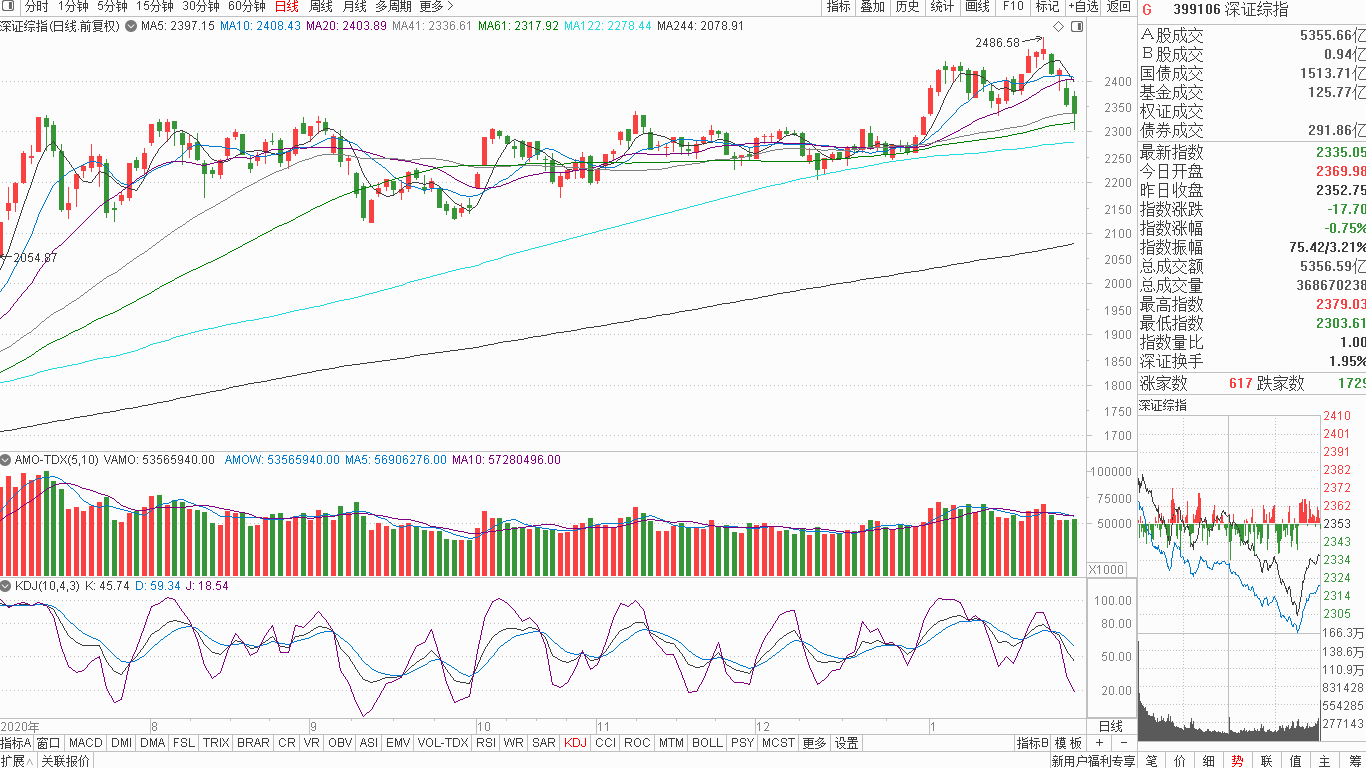
Task: Switch right panel to 值 tab
Action: 1296,761
